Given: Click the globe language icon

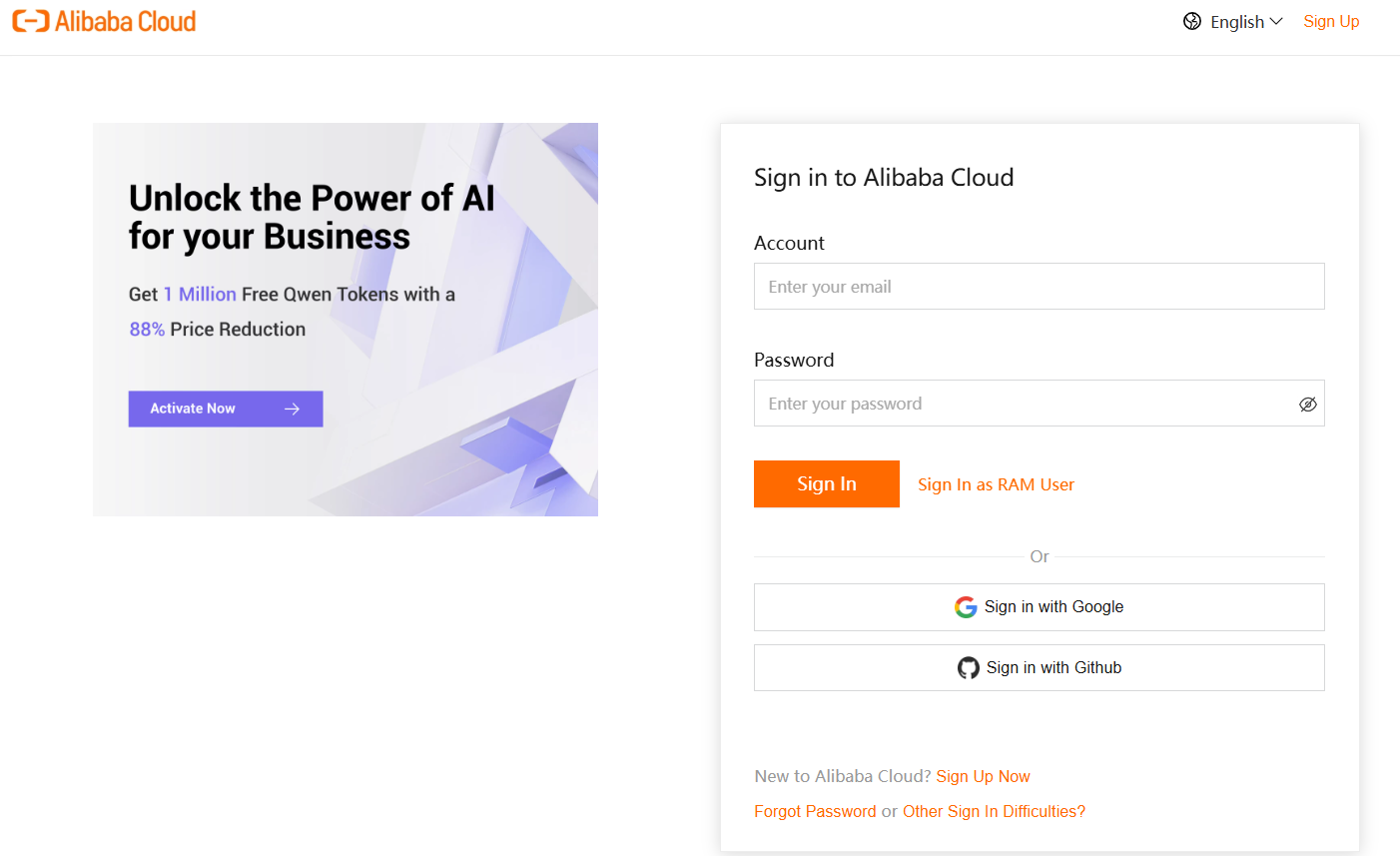Looking at the screenshot, I should [x=1192, y=21].
